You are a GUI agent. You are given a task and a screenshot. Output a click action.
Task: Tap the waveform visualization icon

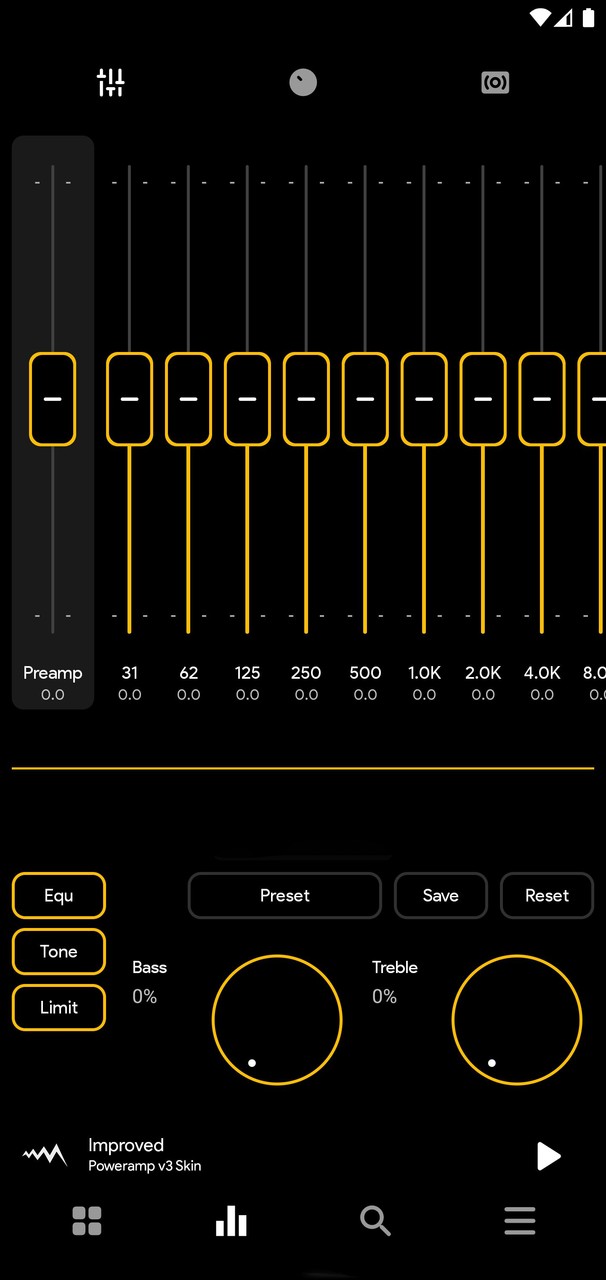click(45, 1155)
